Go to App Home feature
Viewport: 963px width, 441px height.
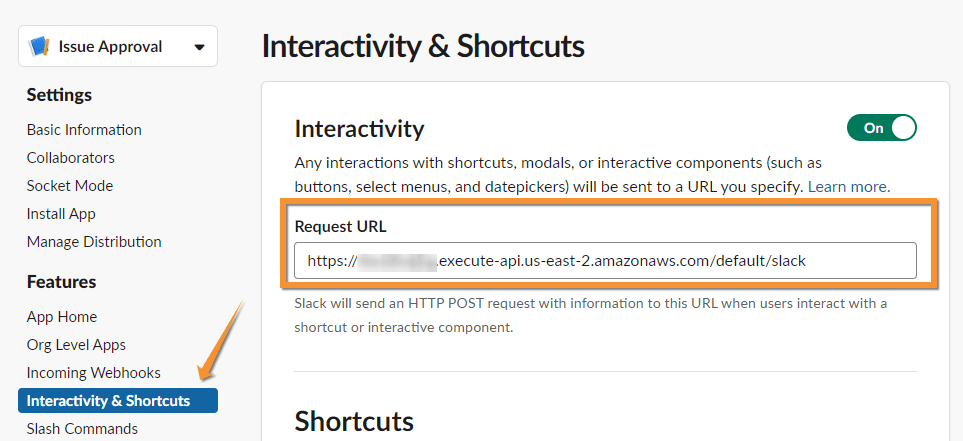coord(62,317)
